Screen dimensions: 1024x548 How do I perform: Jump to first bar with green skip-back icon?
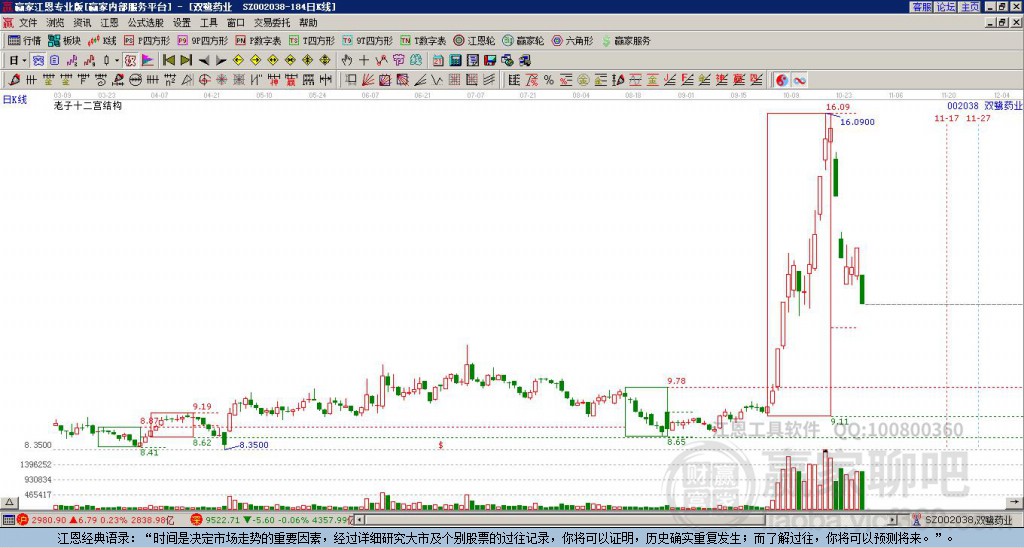(168, 61)
